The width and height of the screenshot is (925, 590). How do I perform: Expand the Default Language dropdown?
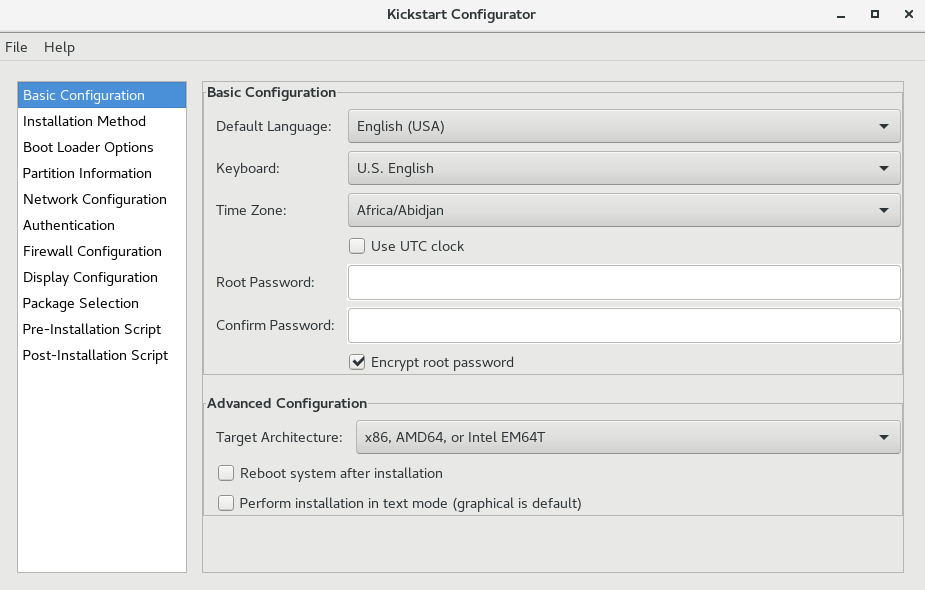[x=623, y=126]
